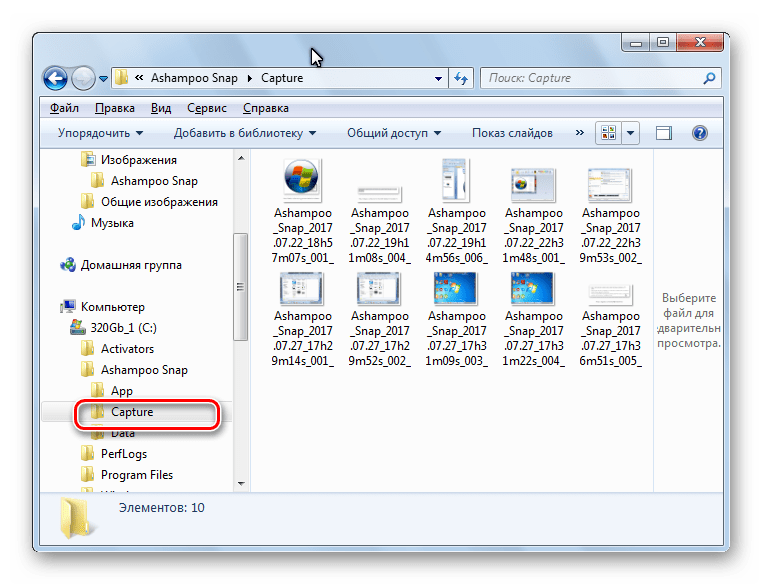Screen dimensions: 763x585
Task: Open Help with question mark icon
Action: click(x=700, y=133)
